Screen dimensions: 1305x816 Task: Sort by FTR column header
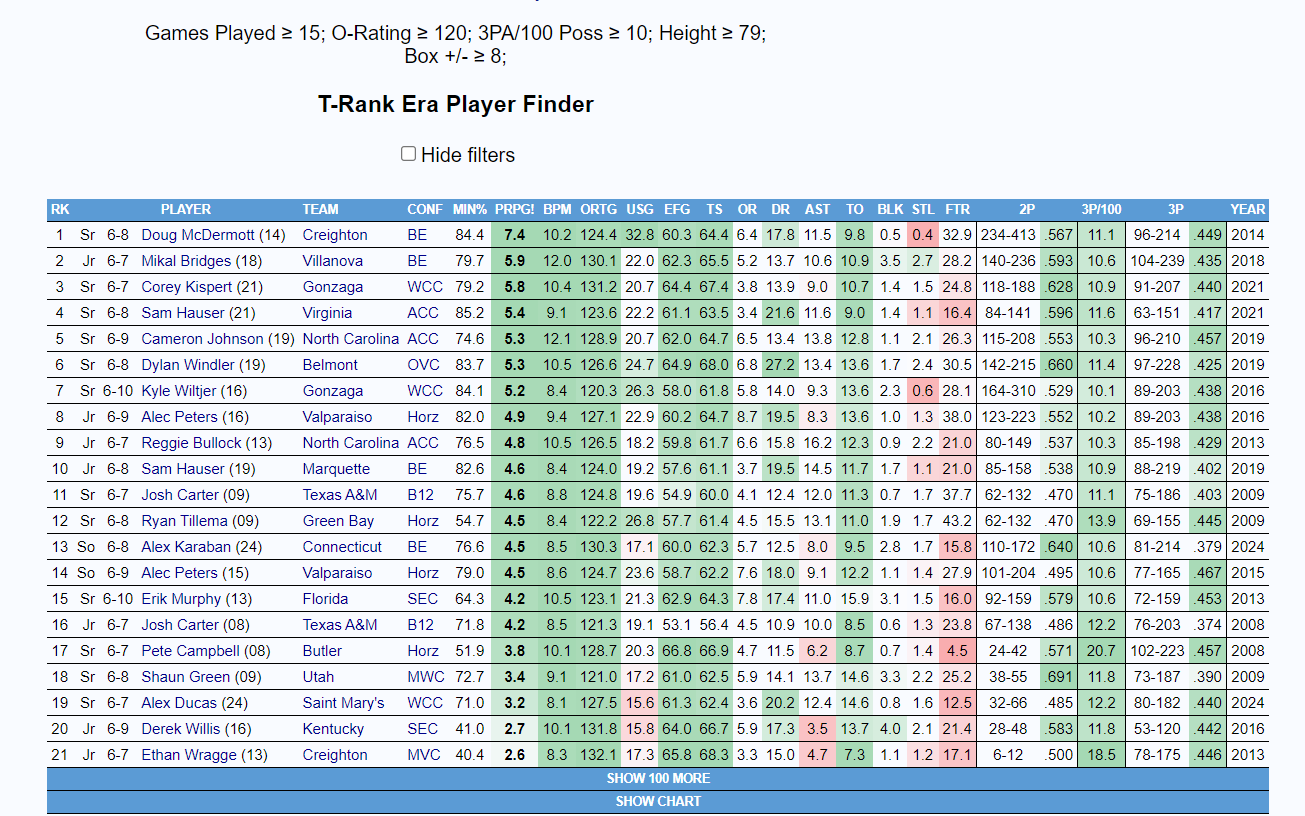pos(957,209)
